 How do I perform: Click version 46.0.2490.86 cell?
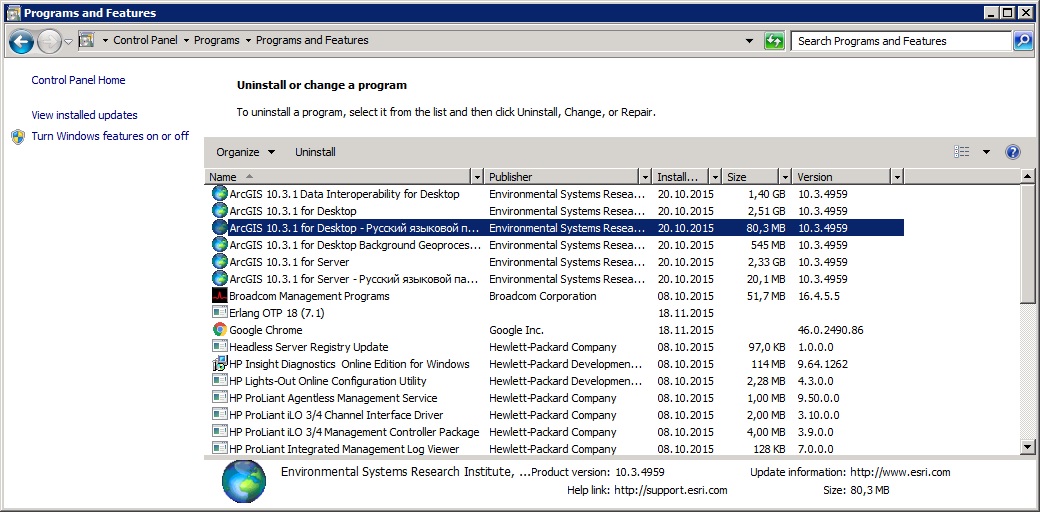pyautogui.click(x=830, y=330)
